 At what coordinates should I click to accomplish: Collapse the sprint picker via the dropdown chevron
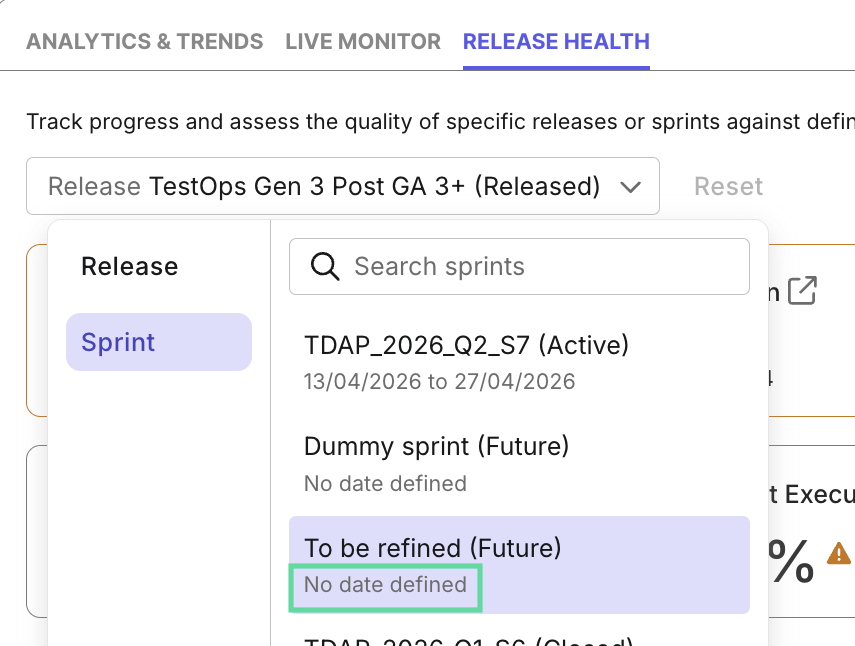tap(630, 187)
